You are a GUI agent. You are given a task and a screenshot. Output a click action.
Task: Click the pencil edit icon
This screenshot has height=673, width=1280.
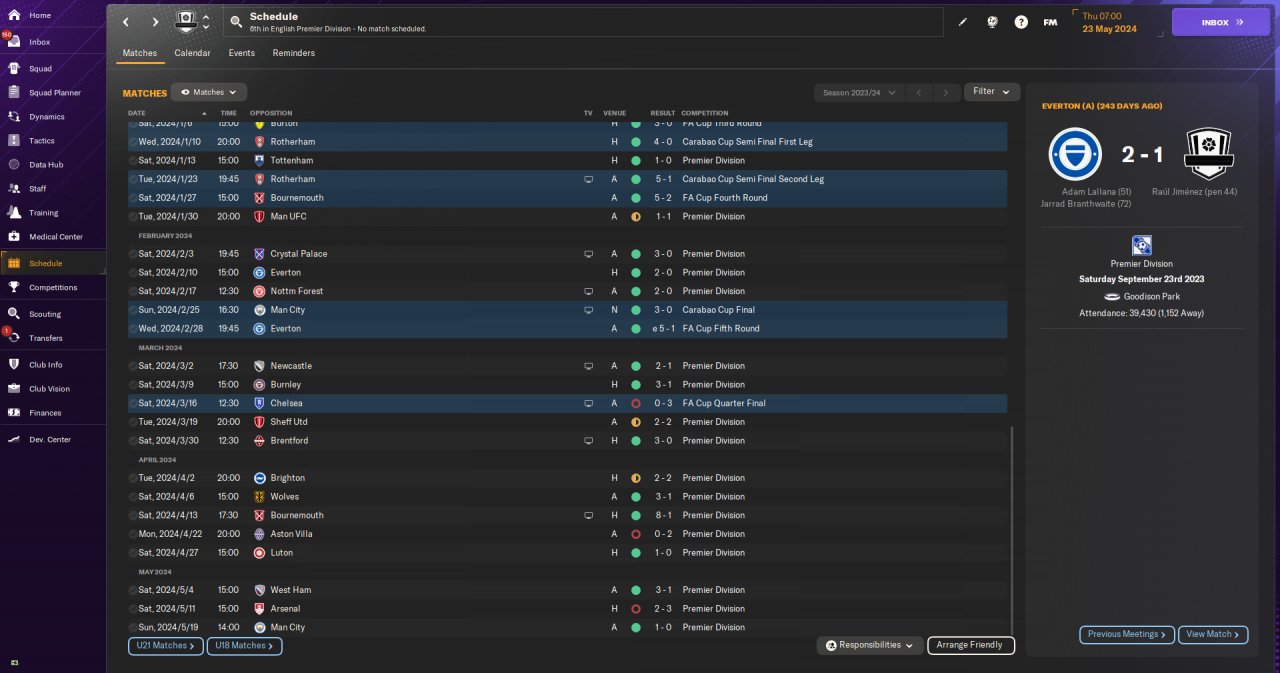click(x=963, y=22)
